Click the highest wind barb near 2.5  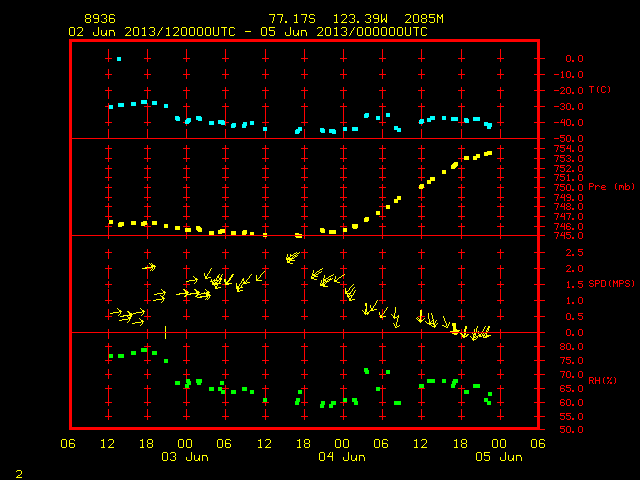(293, 258)
